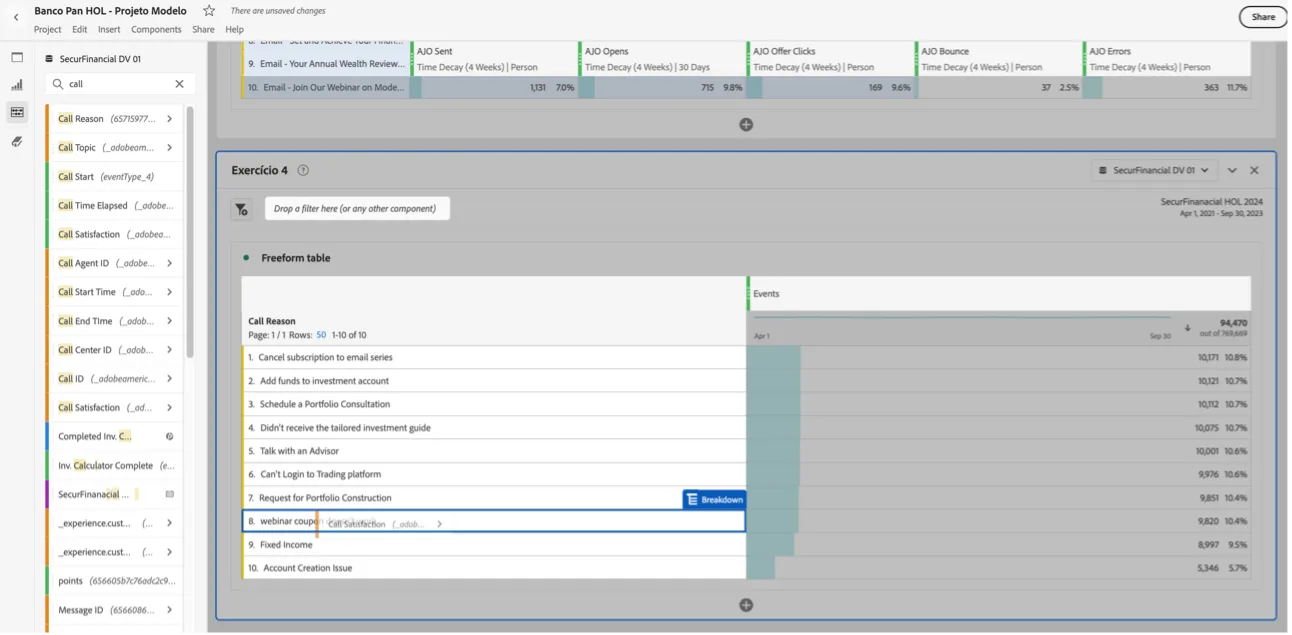The width and height of the screenshot is (1292, 635).
Task: Open the Help menu
Action: pyautogui.click(x=234, y=30)
